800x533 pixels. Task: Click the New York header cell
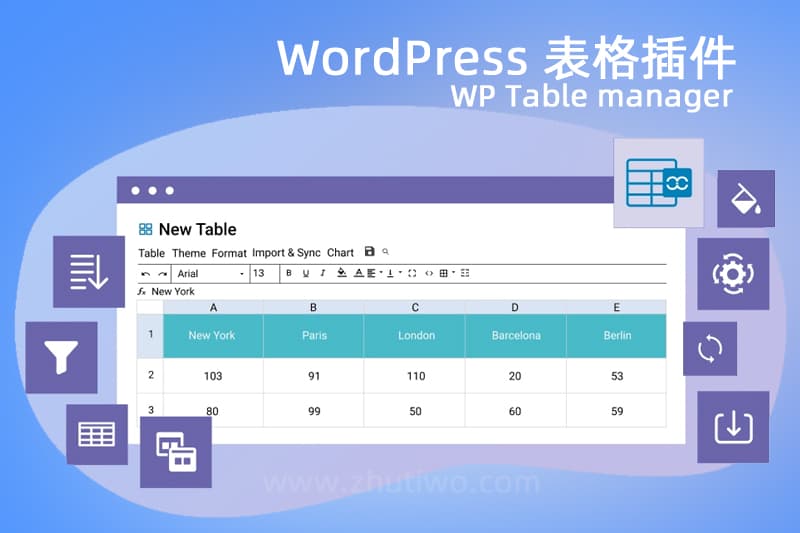pos(213,336)
